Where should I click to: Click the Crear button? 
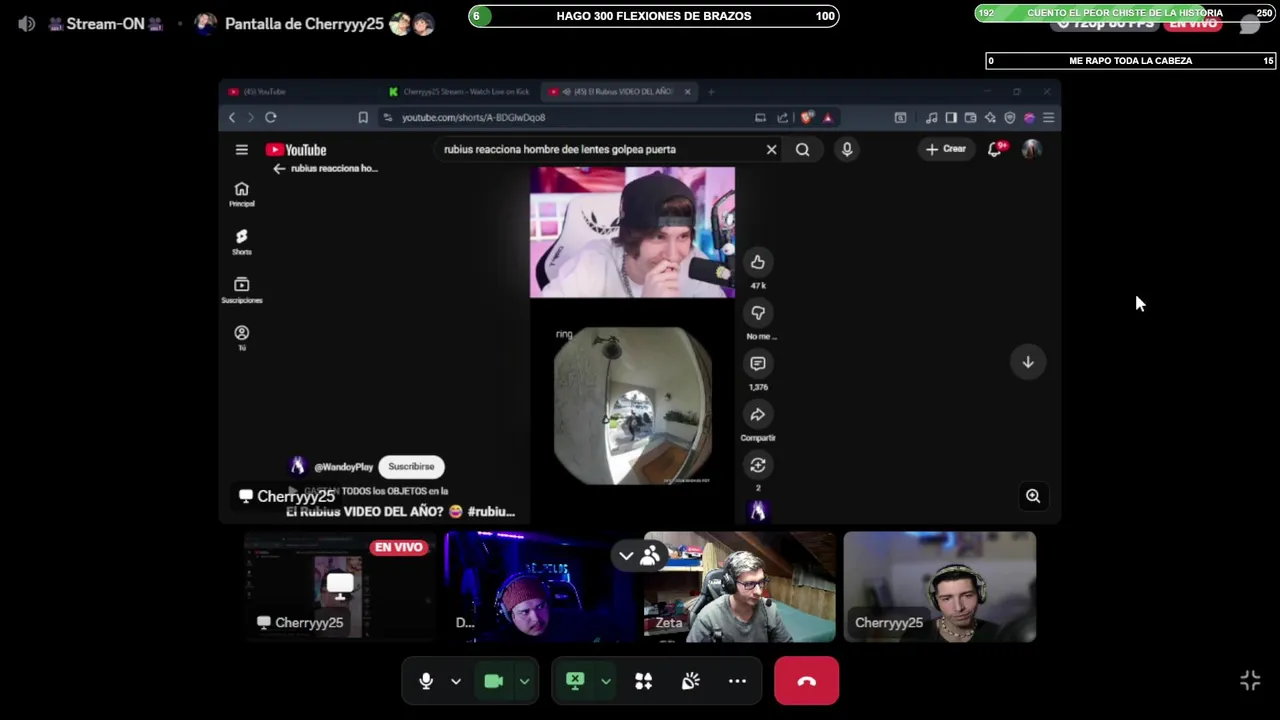click(x=946, y=149)
